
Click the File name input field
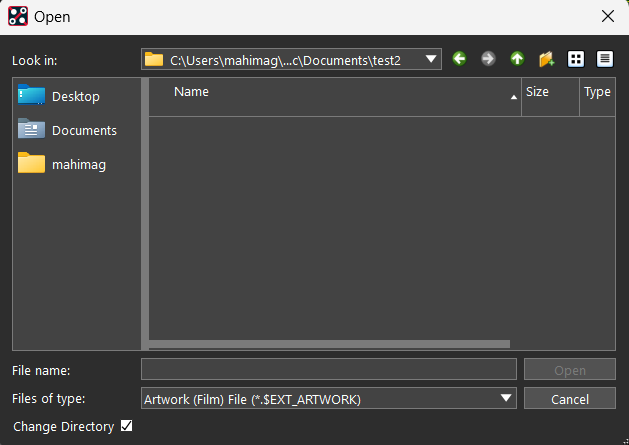point(329,370)
